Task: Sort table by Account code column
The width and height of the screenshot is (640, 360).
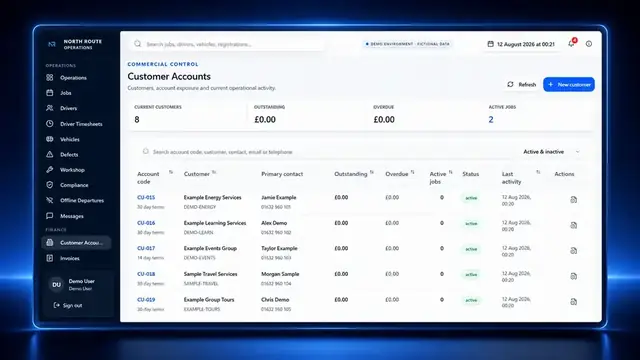Action: coord(171,172)
